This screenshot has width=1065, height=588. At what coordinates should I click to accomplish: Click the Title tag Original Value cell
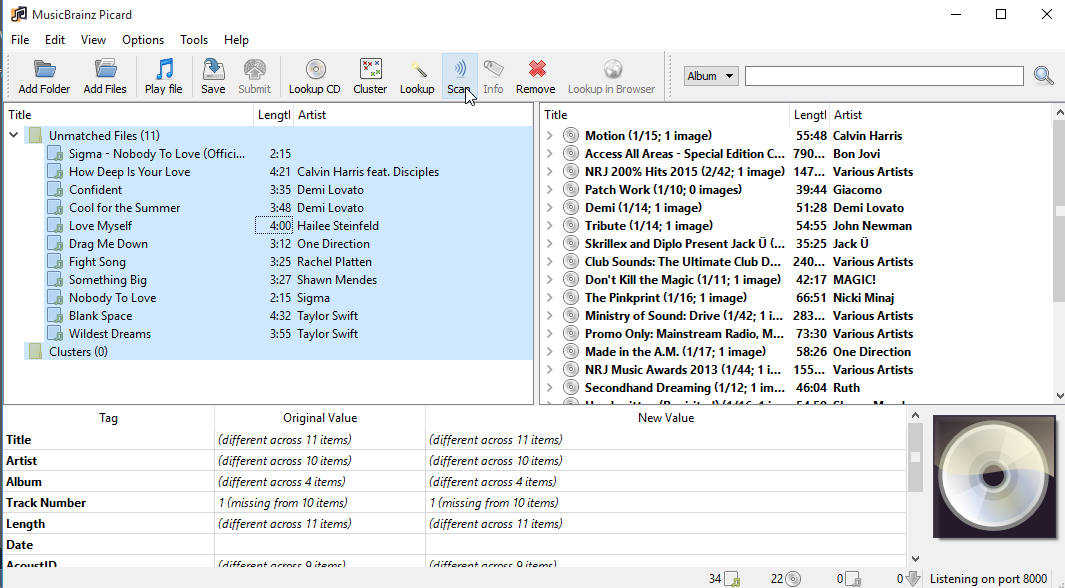(320, 440)
